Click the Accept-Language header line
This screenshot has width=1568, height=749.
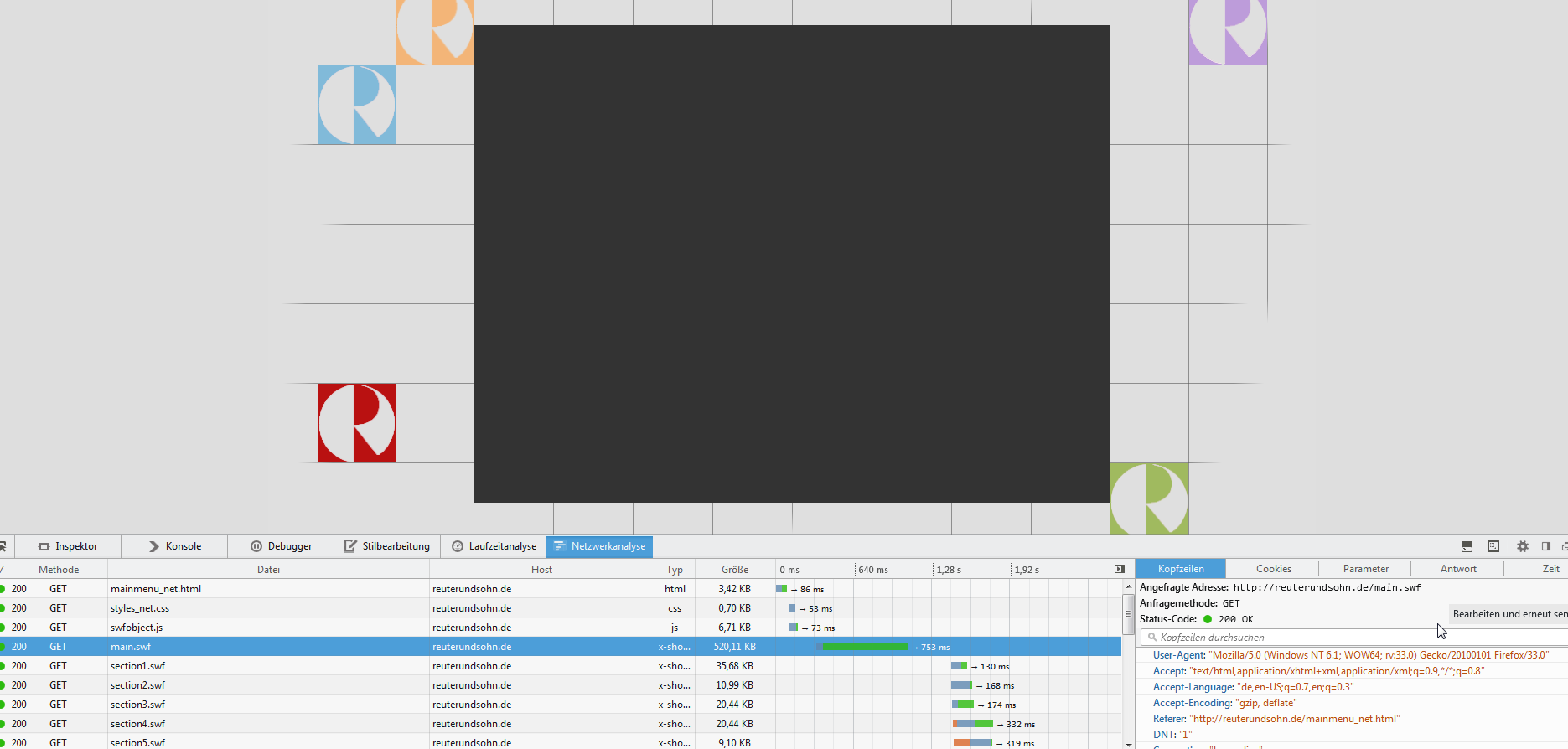(x=1253, y=687)
